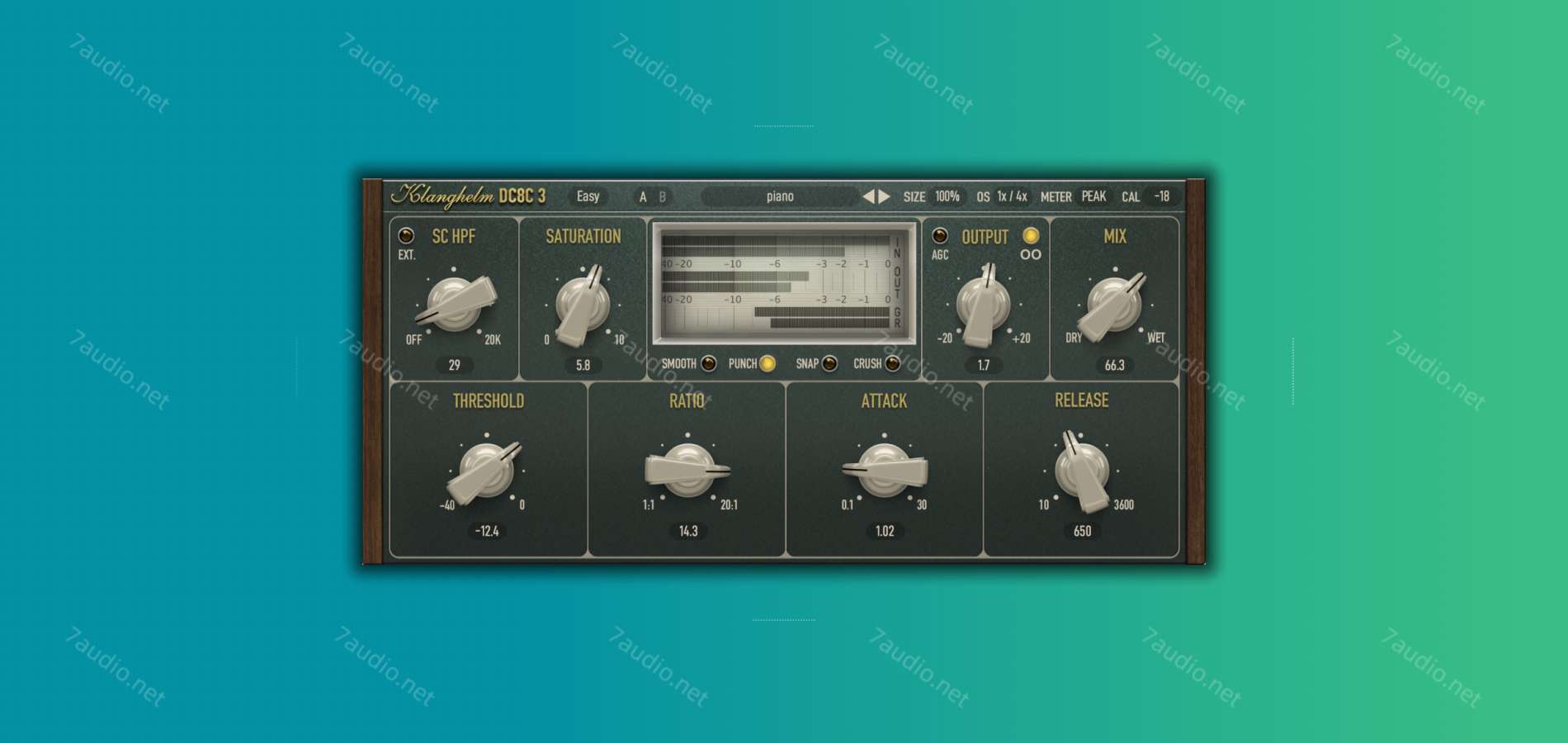The width and height of the screenshot is (1568, 743).
Task: Click the 20:1 ratio maximum label
Action: point(729,505)
